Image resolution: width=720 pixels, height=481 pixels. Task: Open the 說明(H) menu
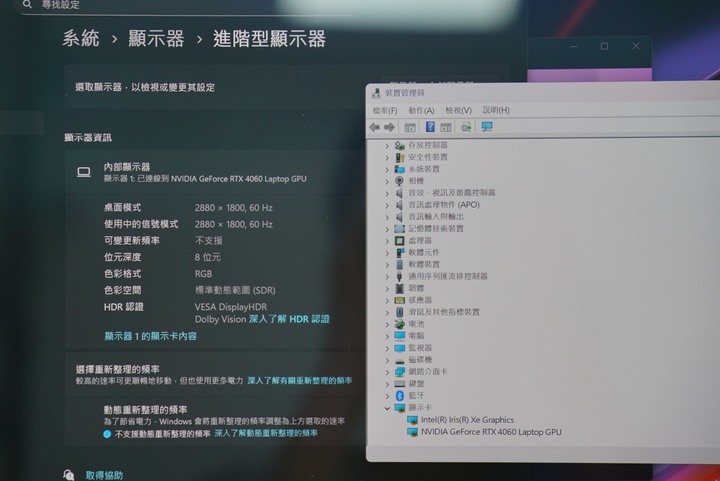click(x=496, y=110)
